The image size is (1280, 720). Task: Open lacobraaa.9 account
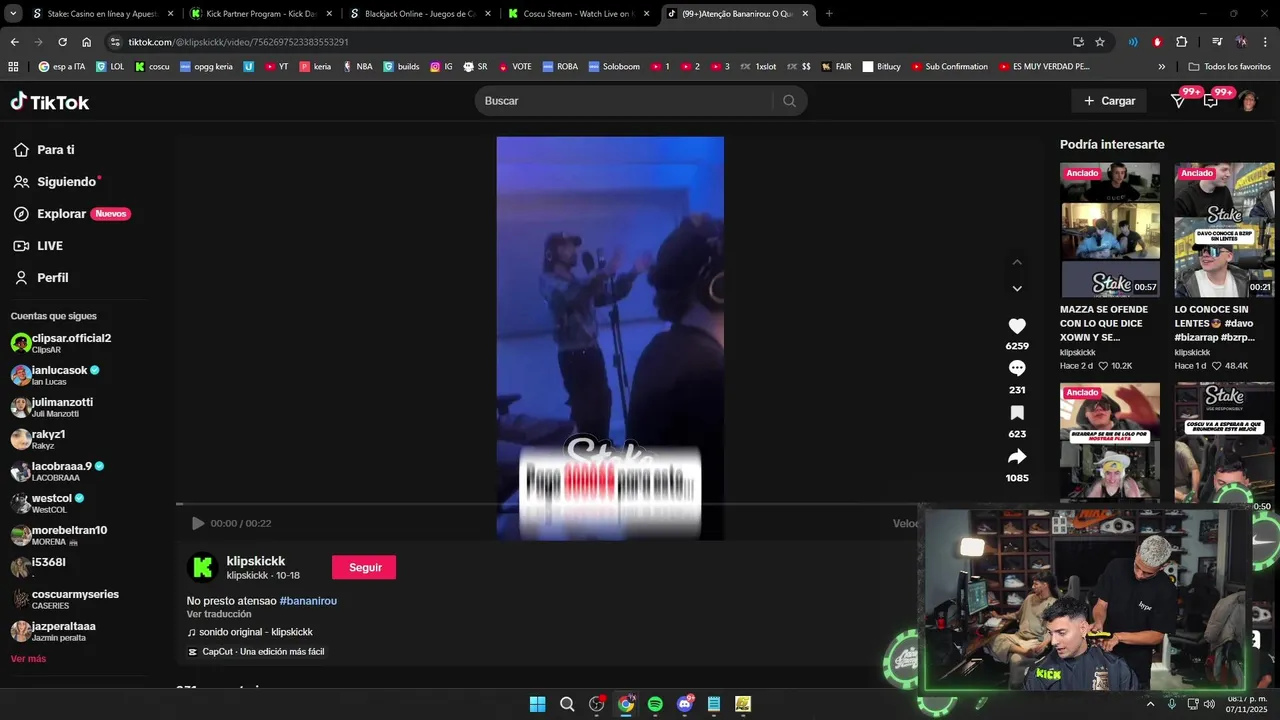pos(58,471)
